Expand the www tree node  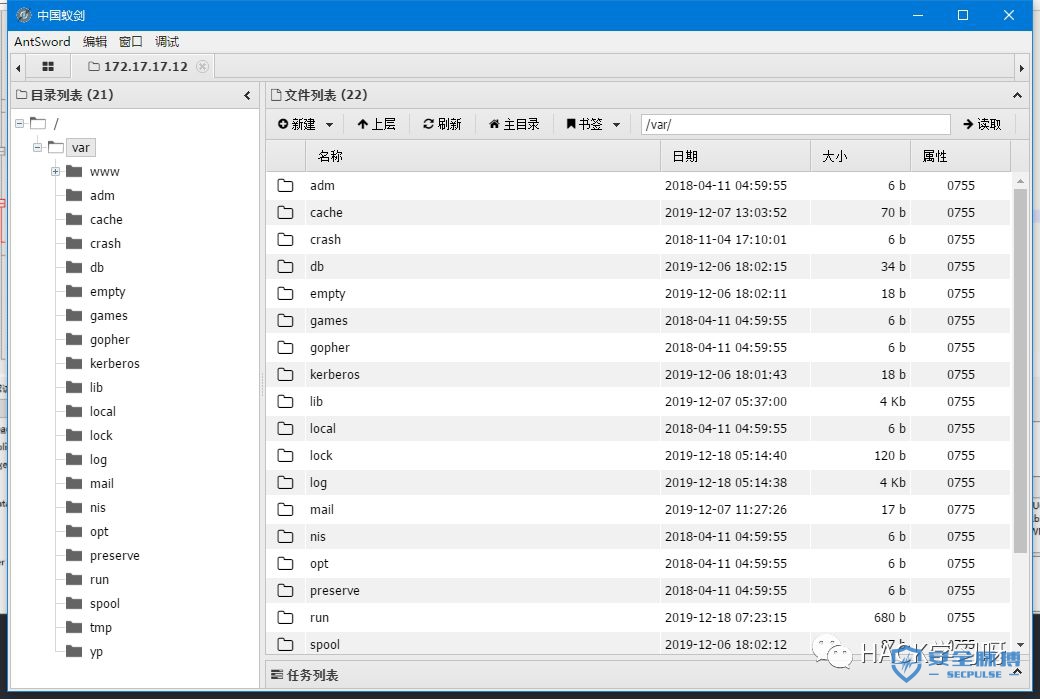56,171
